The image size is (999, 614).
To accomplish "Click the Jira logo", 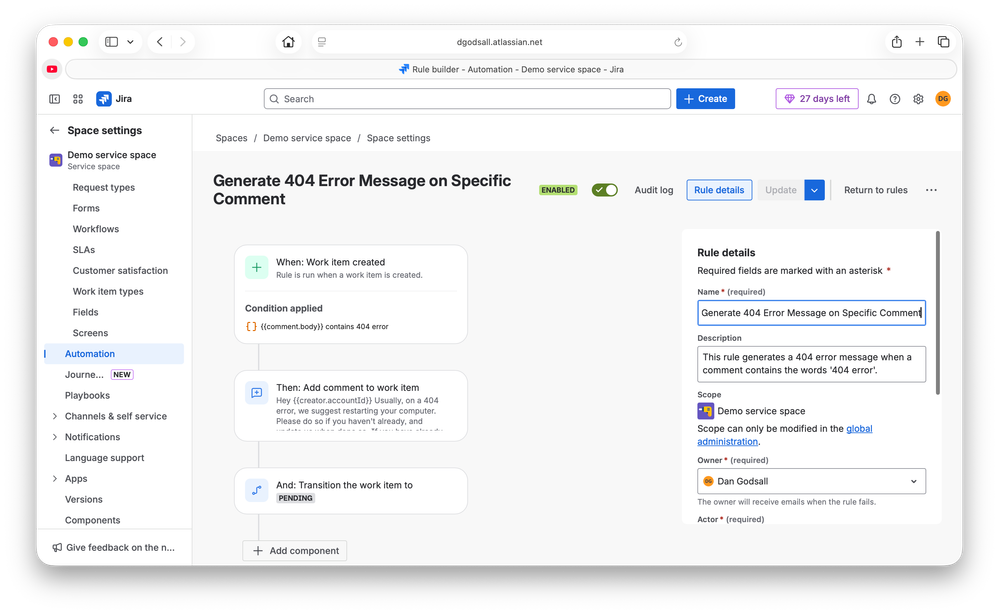I will coord(114,99).
